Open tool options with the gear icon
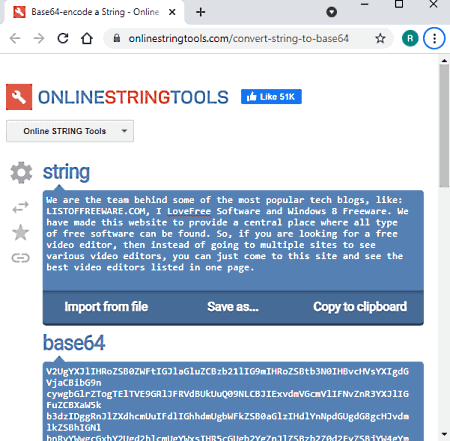450x441 pixels. [x=21, y=173]
